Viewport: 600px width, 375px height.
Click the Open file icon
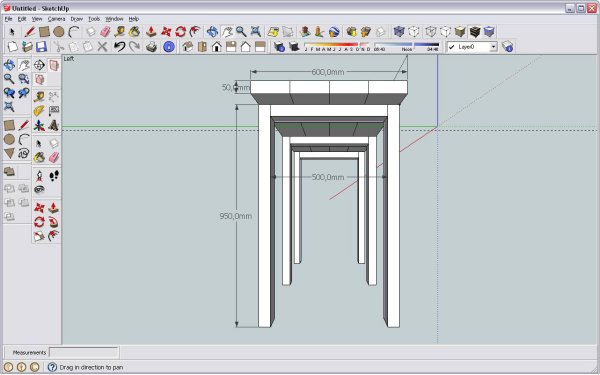coord(27,47)
